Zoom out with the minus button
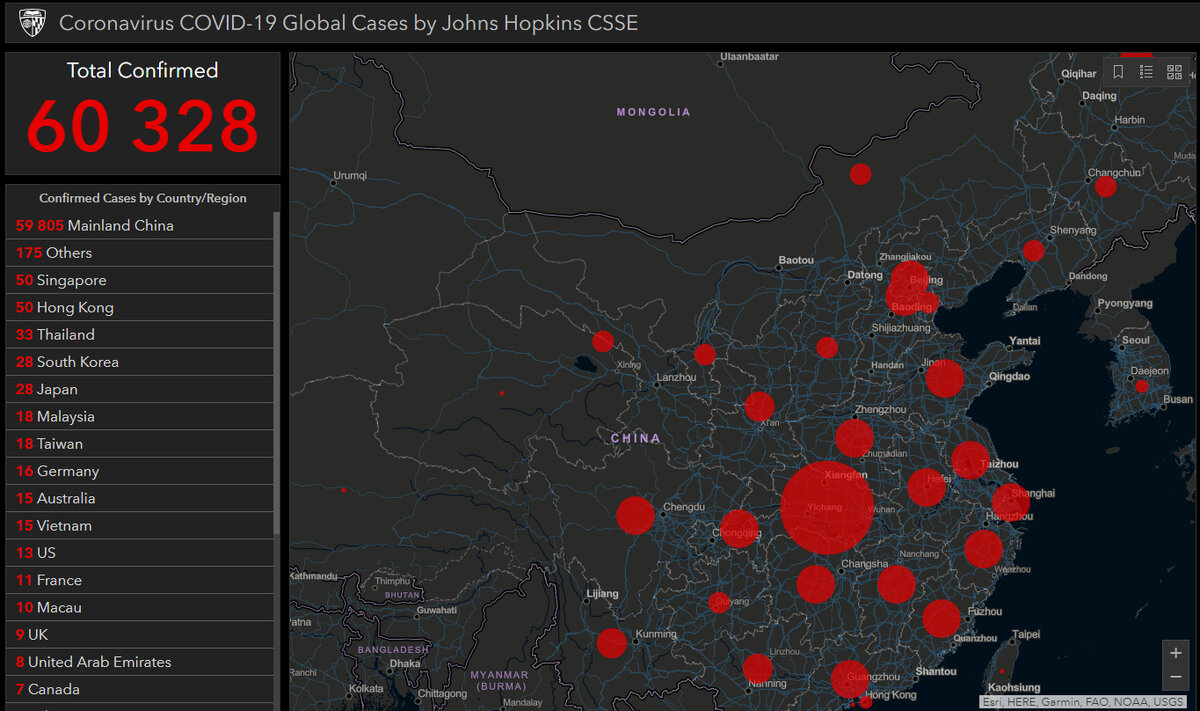This screenshot has width=1200, height=711. 1176,677
